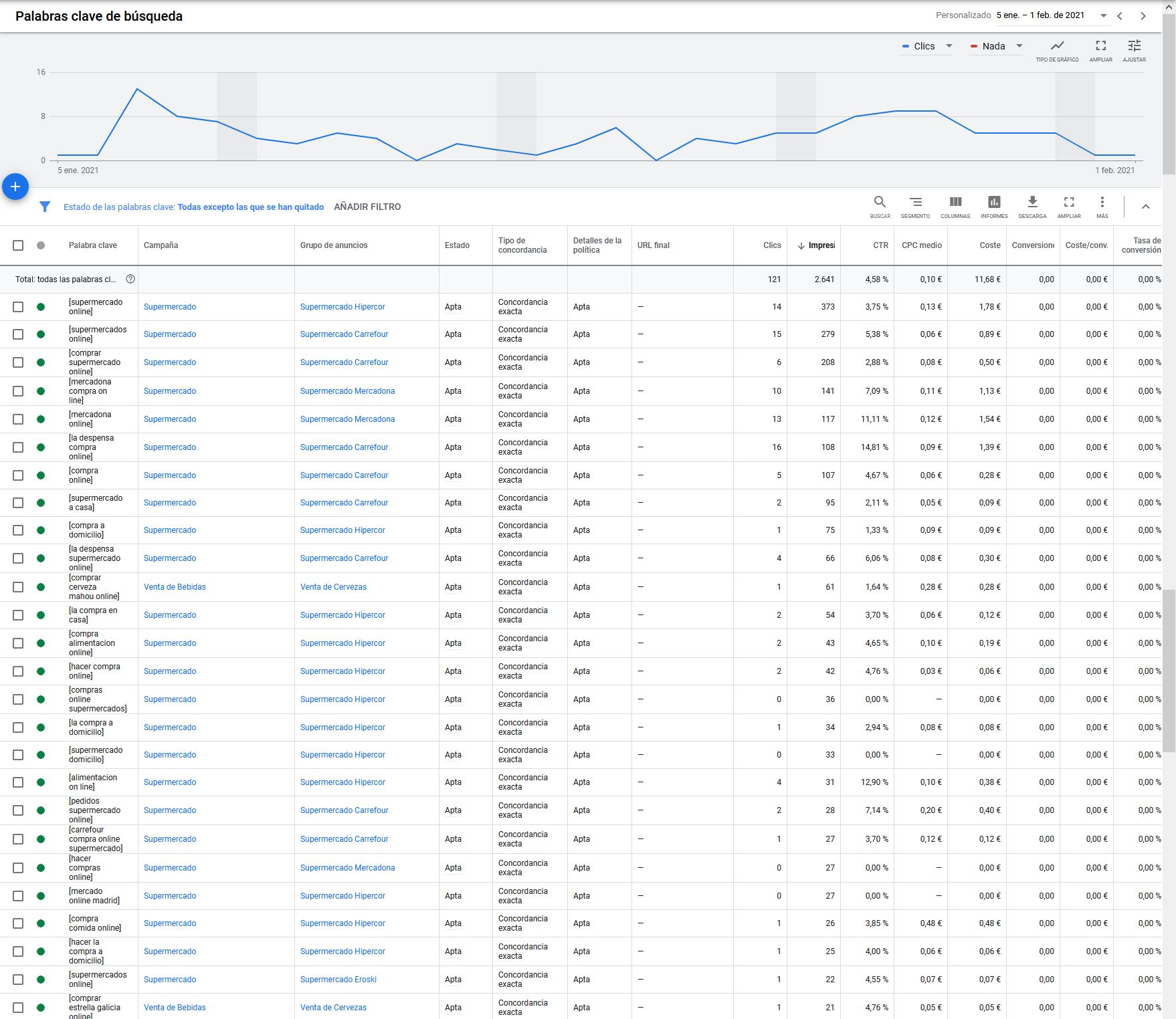The height and width of the screenshot is (1019, 1176).
Task: Check the [supermercado online] row checkbox
Action: click(18, 307)
